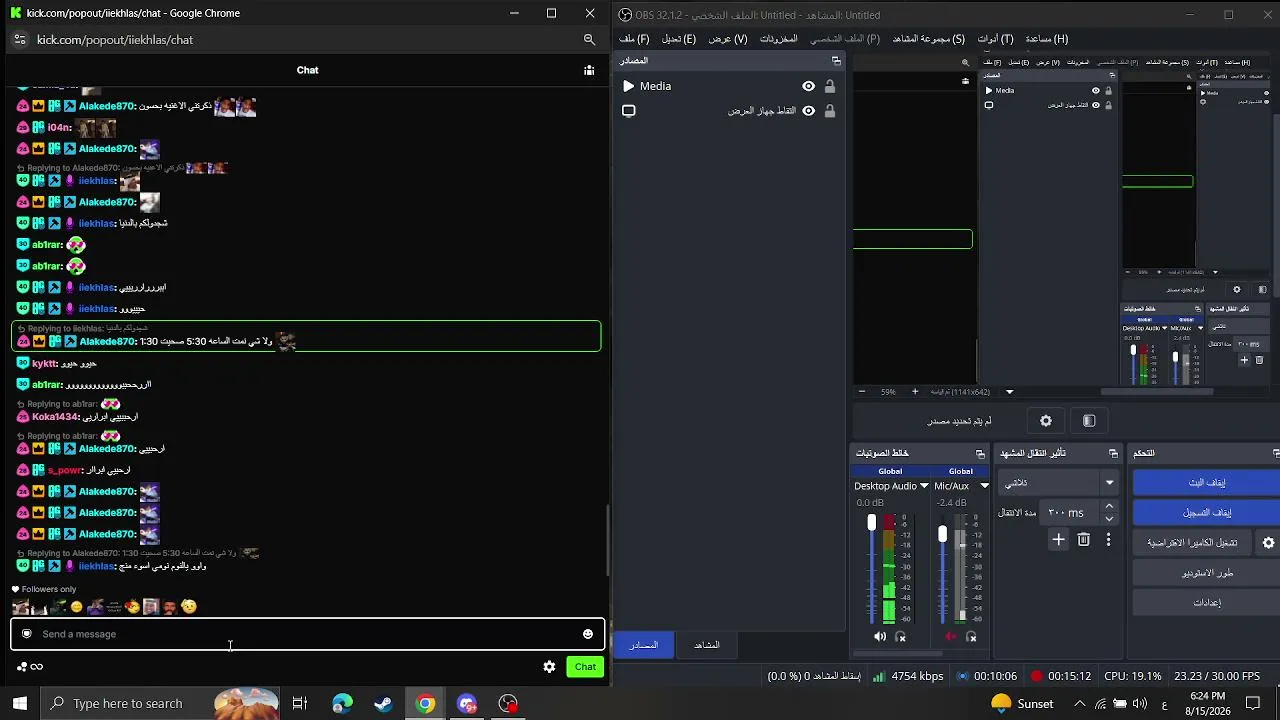
Task: Open the Kick chat user list icon
Action: click(x=589, y=70)
